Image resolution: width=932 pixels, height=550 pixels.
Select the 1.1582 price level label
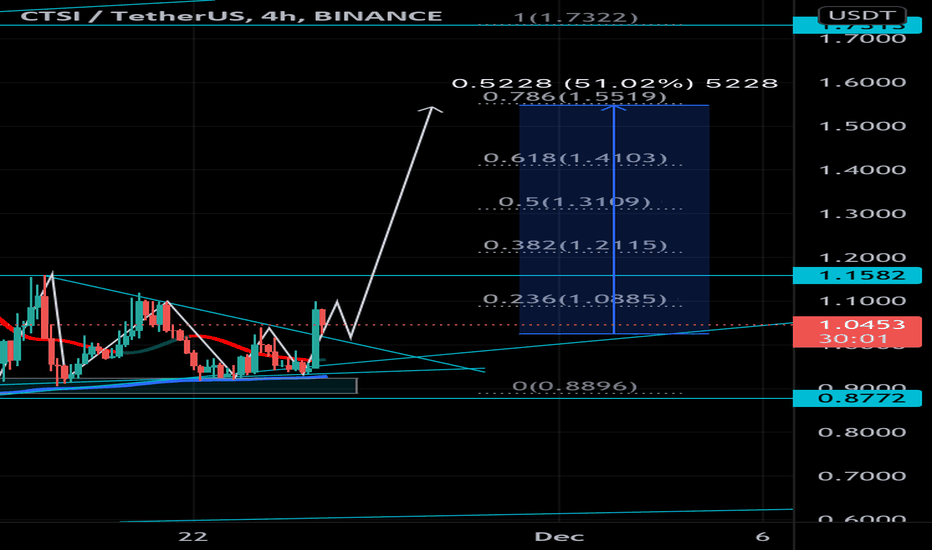(x=857, y=275)
